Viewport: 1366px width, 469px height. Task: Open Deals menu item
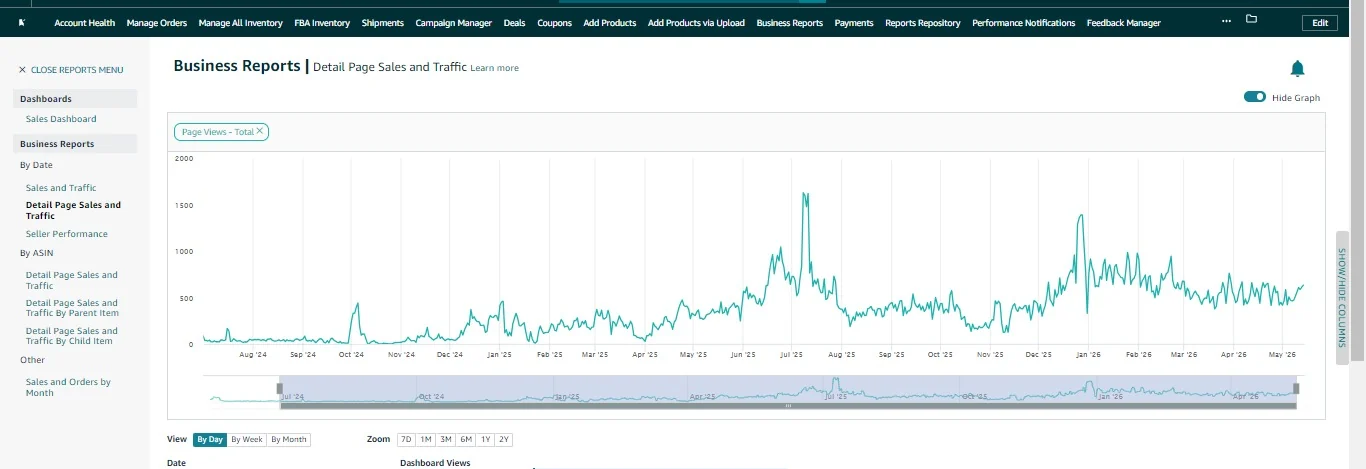click(x=515, y=23)
